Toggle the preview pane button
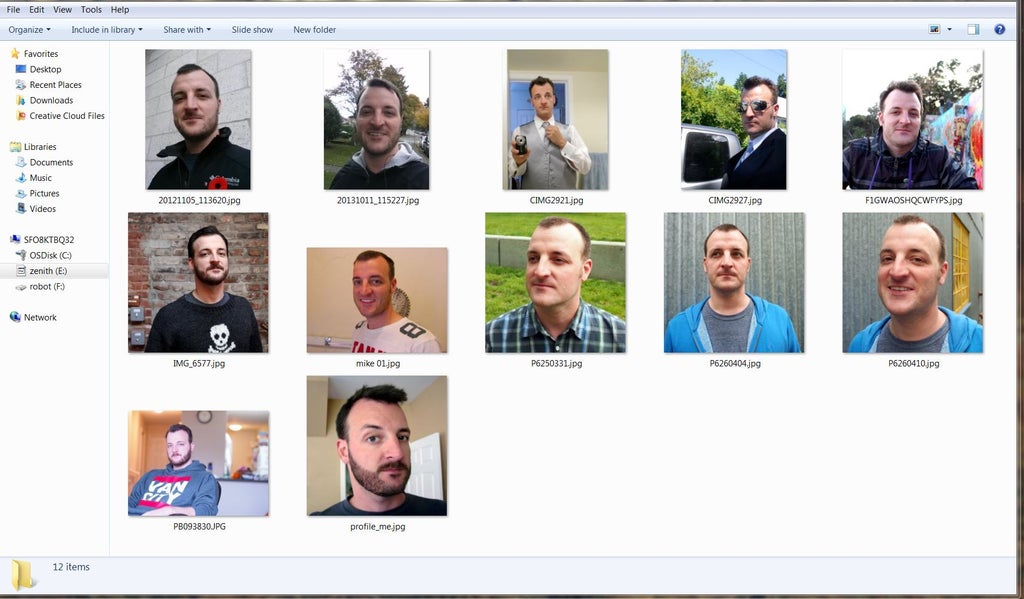The width and height of the screenshot is (1024, 599). coord(973,29)
